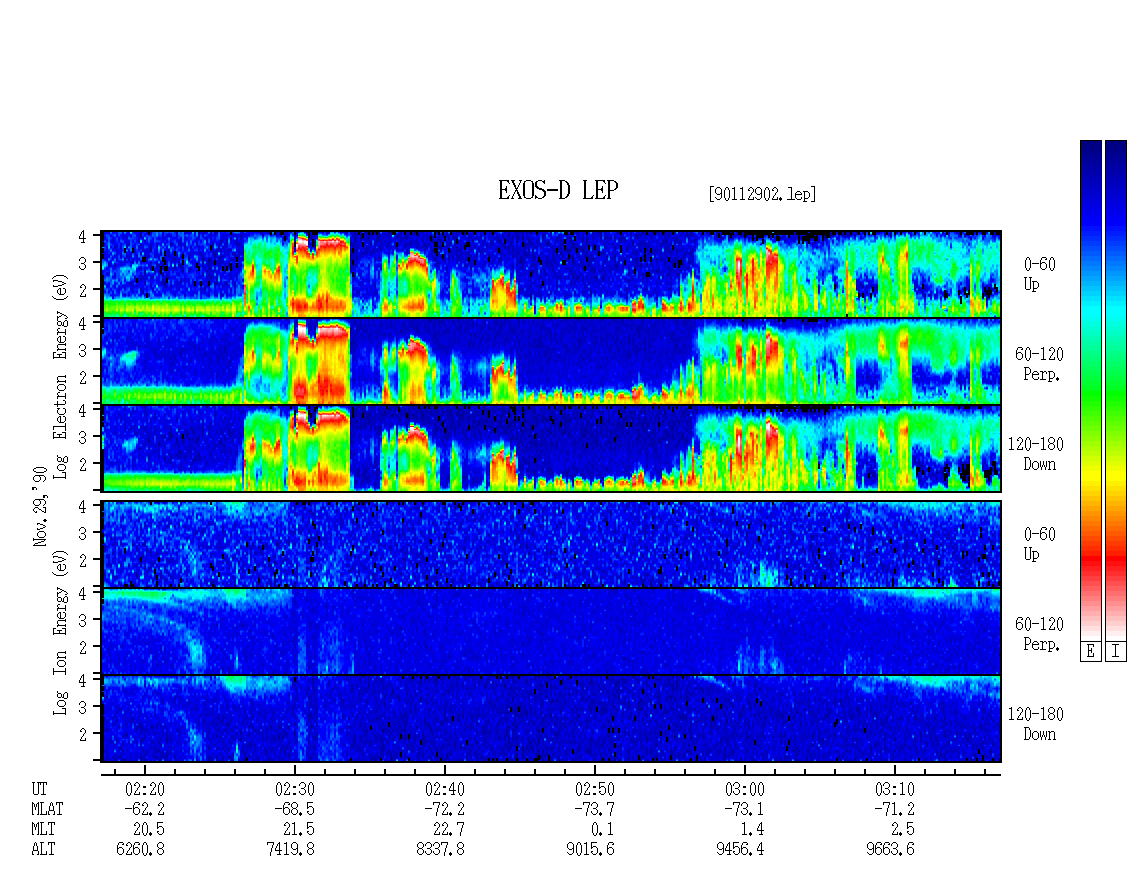Image resolution: width=1130 pixels, height=875 pixels.
Task: Click the electron "120-180 Down" pitch angle label
Action: (x=1036, y=454)
